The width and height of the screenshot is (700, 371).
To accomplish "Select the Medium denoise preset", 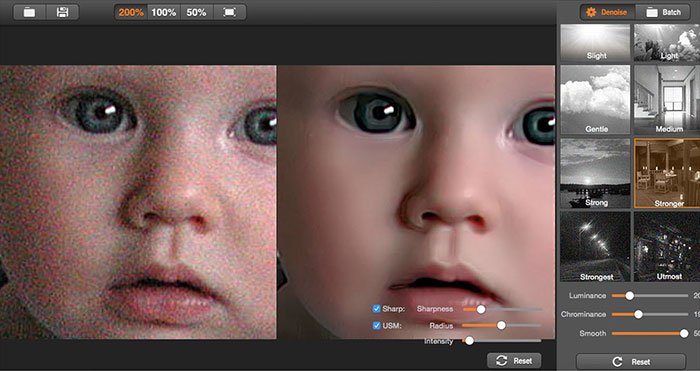I will tap(667, 100).
